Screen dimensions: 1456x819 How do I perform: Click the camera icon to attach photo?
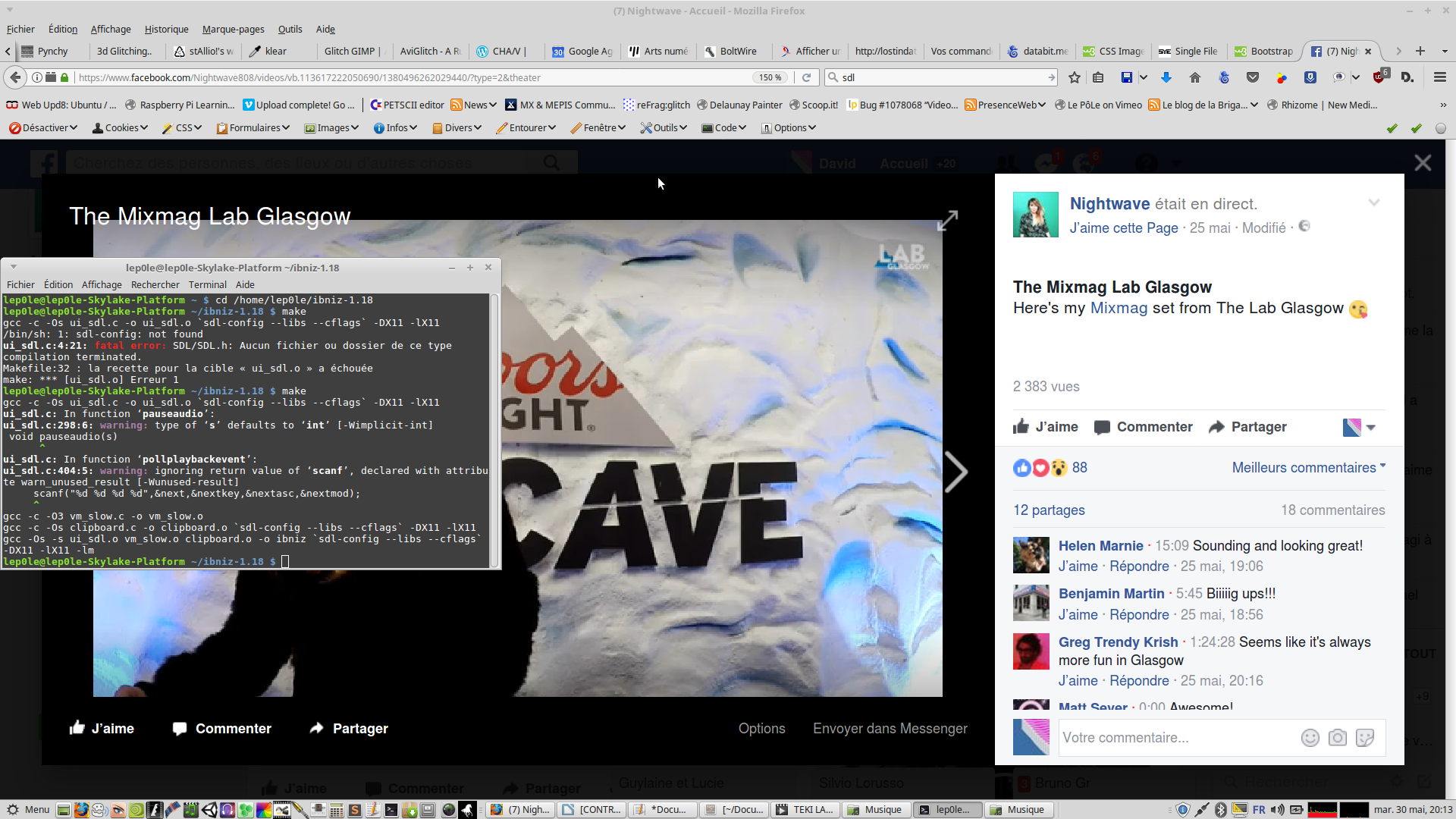point(1338,738)
